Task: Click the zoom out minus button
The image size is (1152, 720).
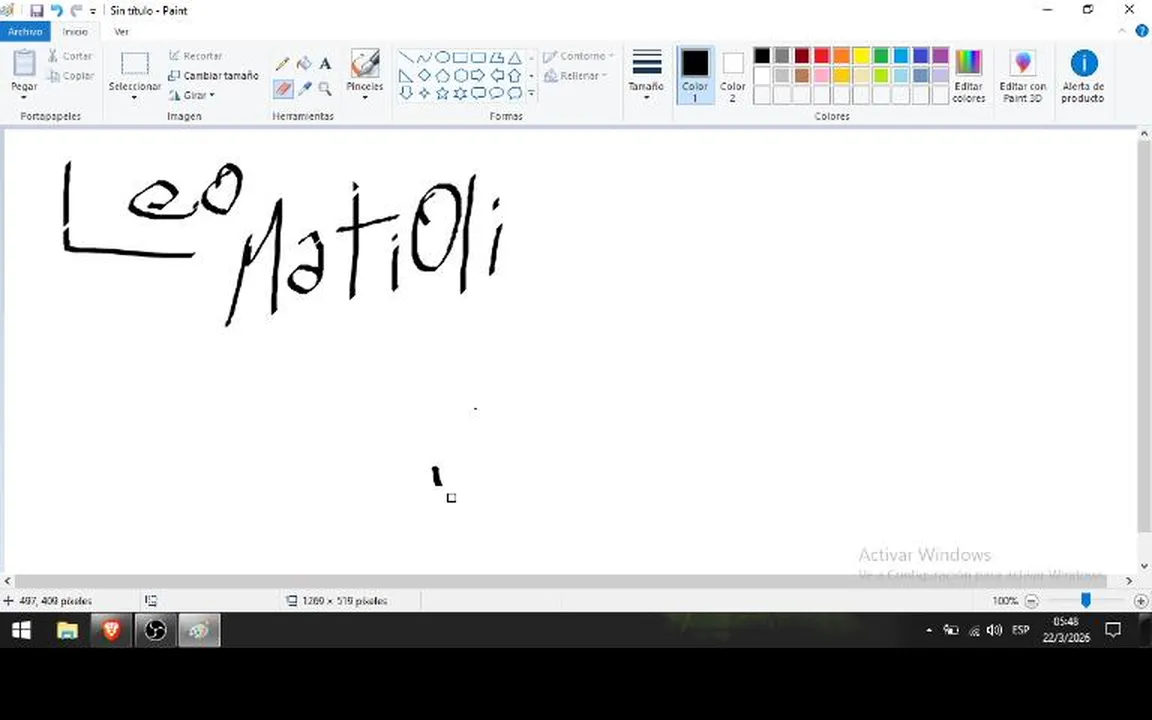Action: click(x=1031, y=601)
